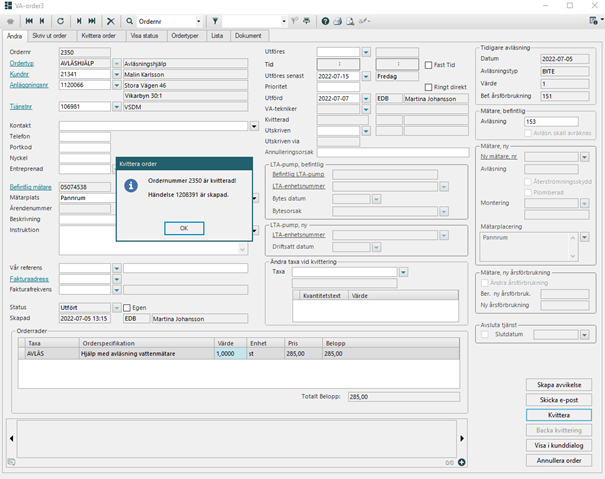The height and width of the screenshot is (479, 605).
Task: Click the magnifier search icon
Action: (130, 21)
